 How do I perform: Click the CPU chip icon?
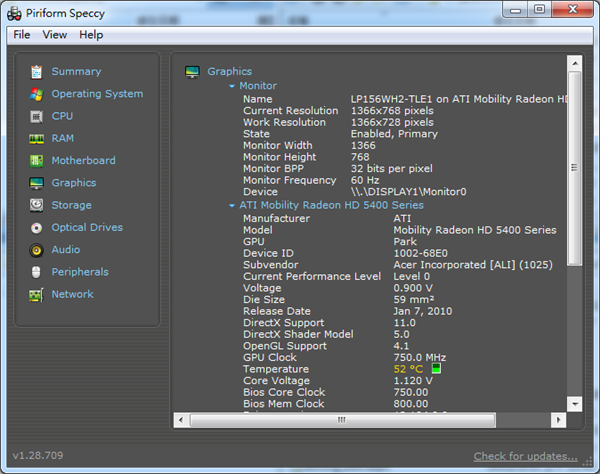[x=36, y=116]
